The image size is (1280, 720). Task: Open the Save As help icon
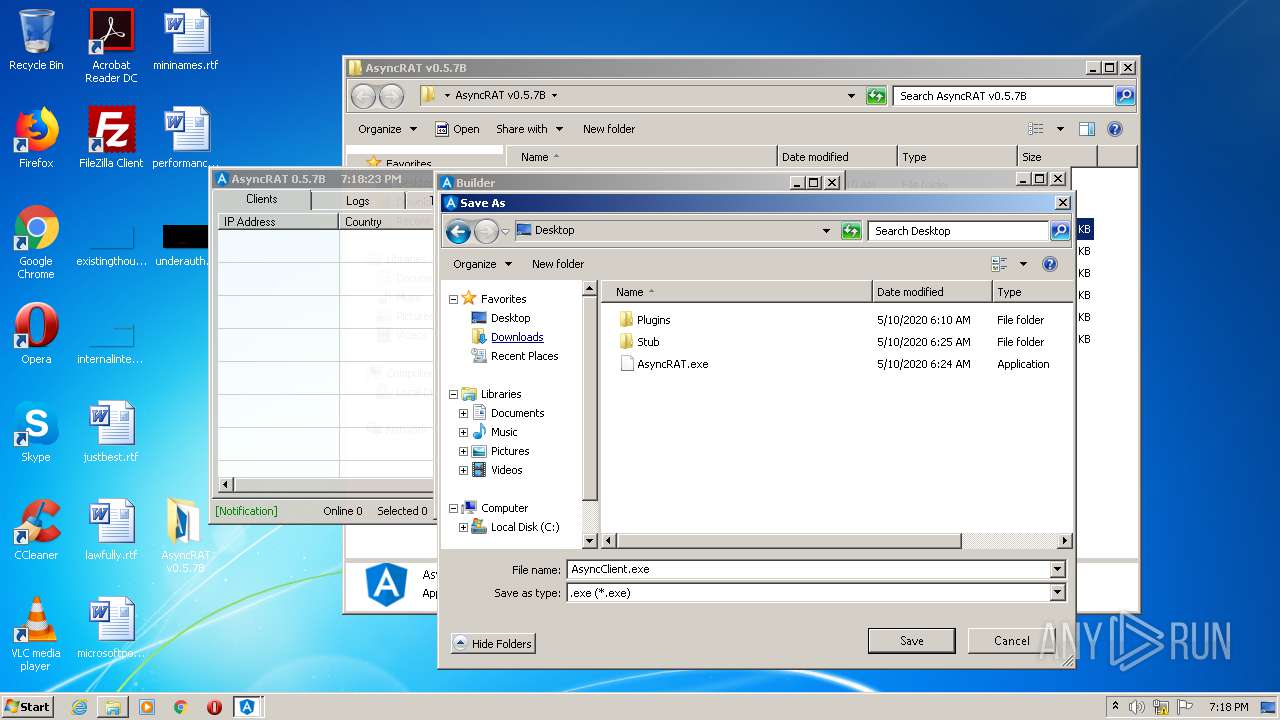(x=1050, y=264)
